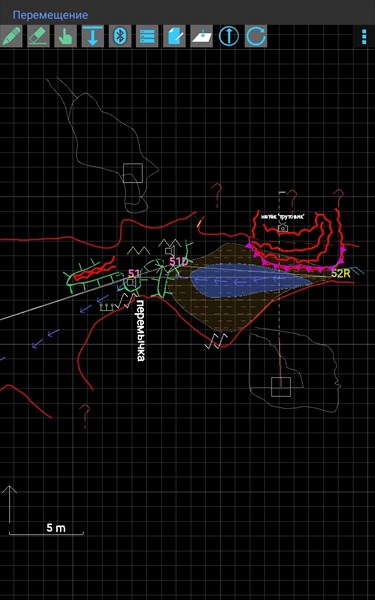Tap station label 51D
The width and height of the screenshot is (375, 600).
(x=179, y=262)
